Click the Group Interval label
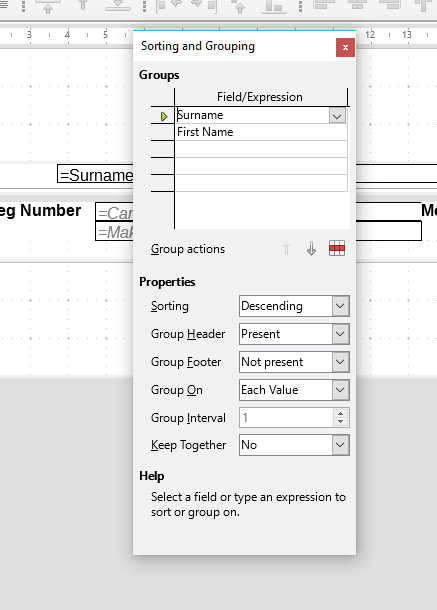437x610 pixels. (188, 418)
